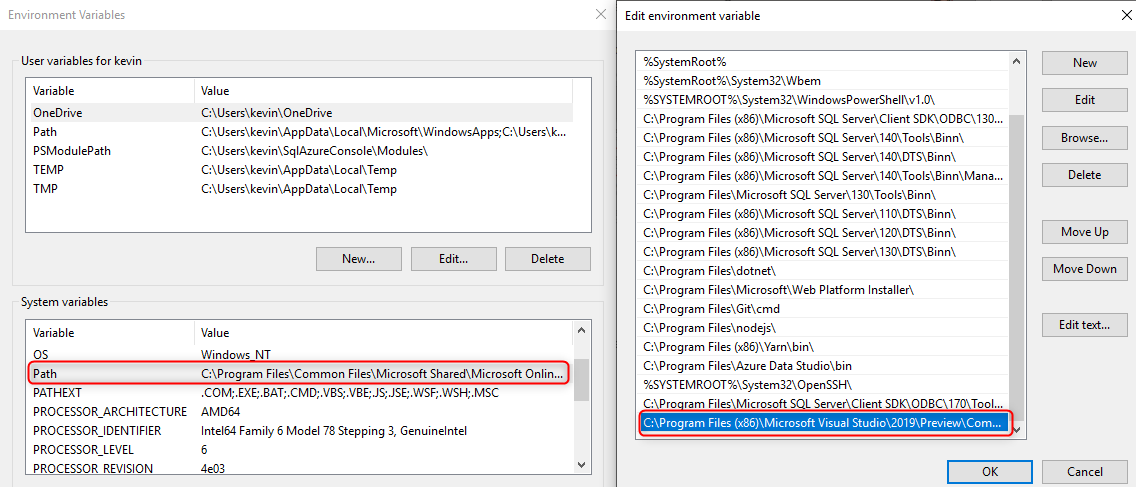This screenshot has height=487, width=1136.
Task: Select the nodejs path entry
Action: pos(822,328)
